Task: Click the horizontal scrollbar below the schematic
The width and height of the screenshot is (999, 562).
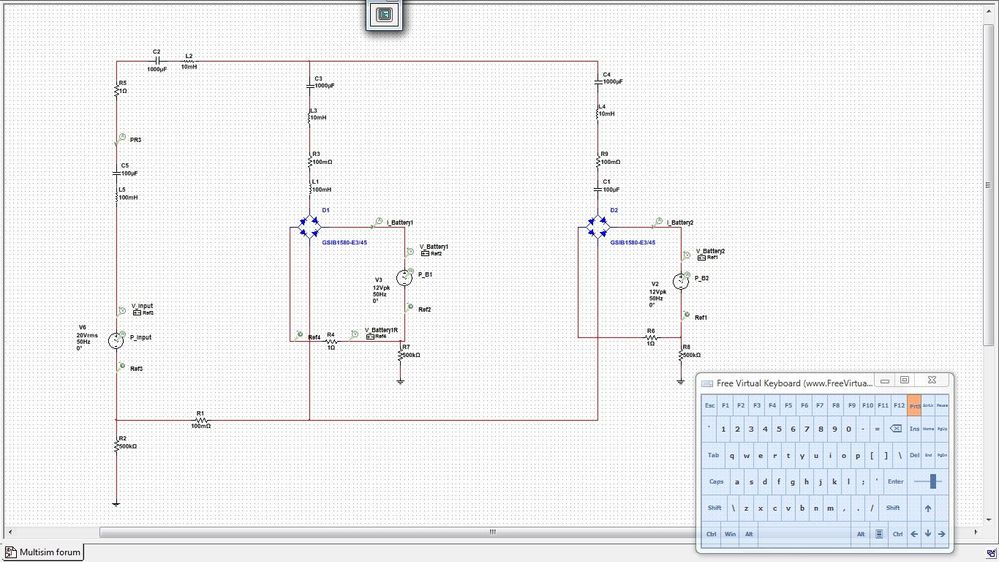Action: point(490,532)
